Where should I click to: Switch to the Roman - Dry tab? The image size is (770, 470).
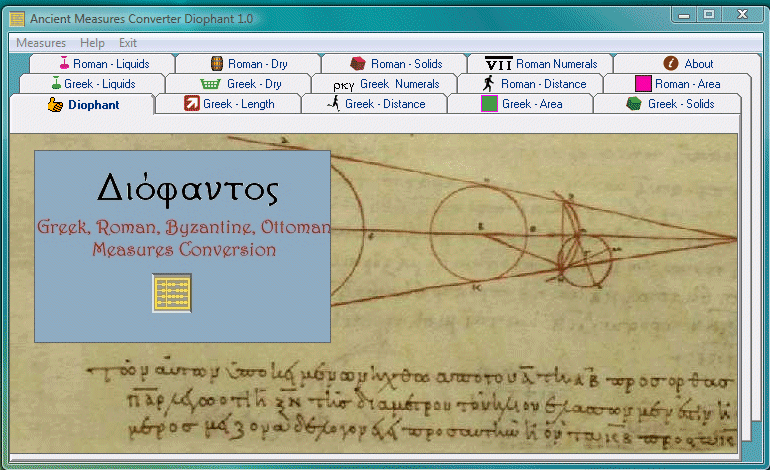click(x=248, y=64)
